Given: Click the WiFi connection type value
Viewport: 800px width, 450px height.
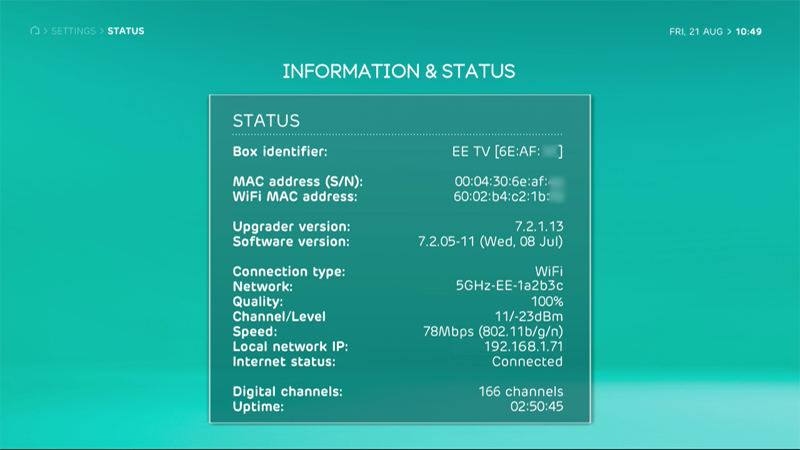Looking at the screenshot, I should pyautogui.click(x=549, y=271).
